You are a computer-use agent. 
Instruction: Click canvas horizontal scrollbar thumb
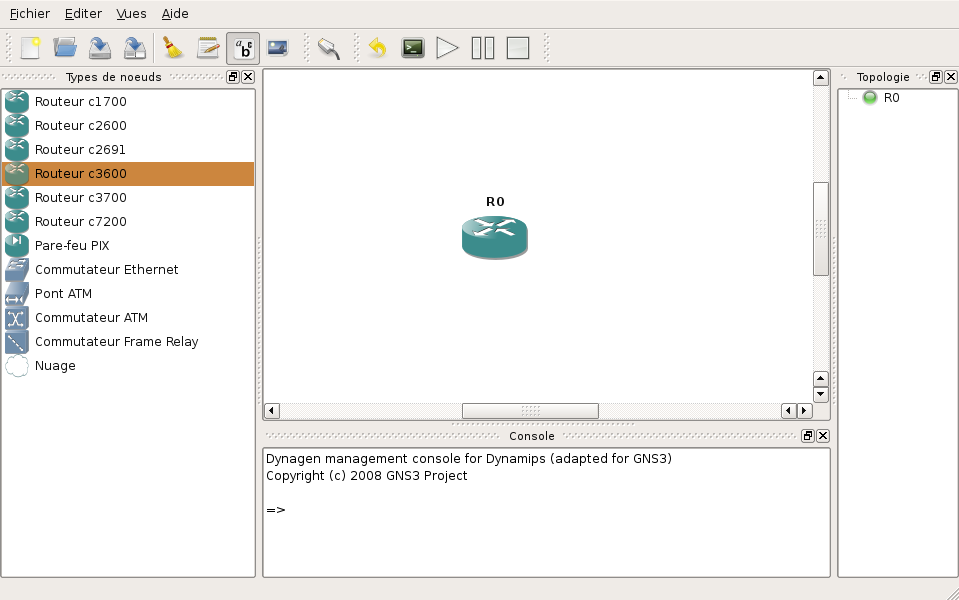(x=530, y=410)
